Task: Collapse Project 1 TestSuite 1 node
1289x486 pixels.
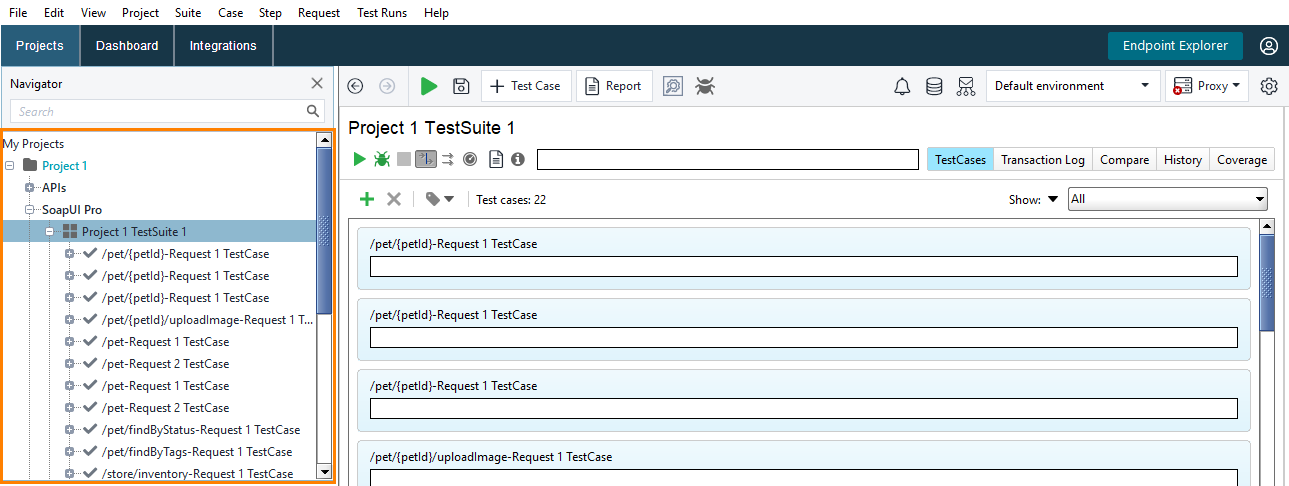Action: 49,231
